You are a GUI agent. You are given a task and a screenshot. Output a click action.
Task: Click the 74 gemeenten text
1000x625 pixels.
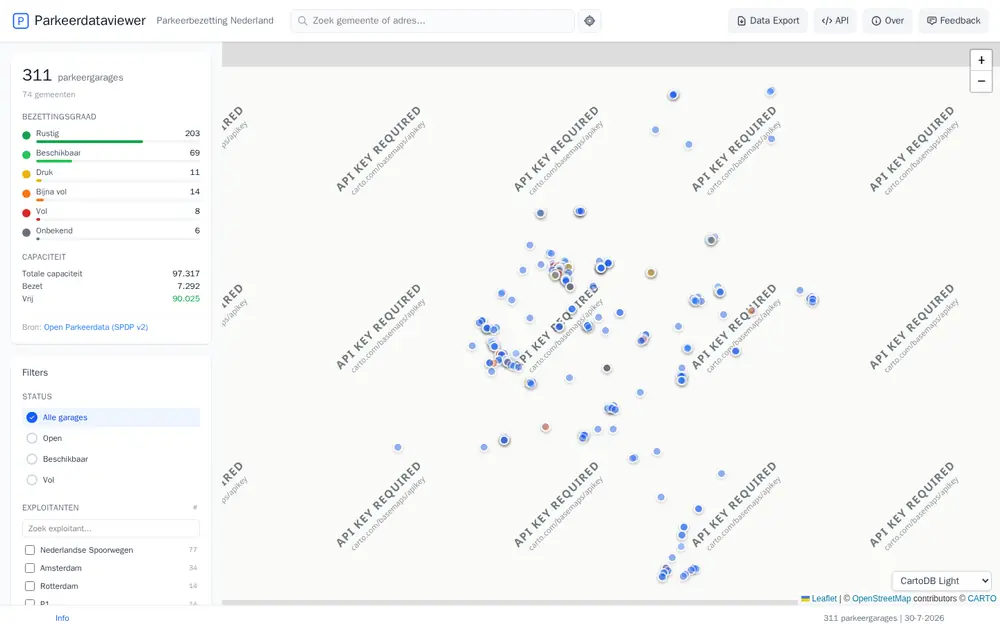(x=48, y=94)
